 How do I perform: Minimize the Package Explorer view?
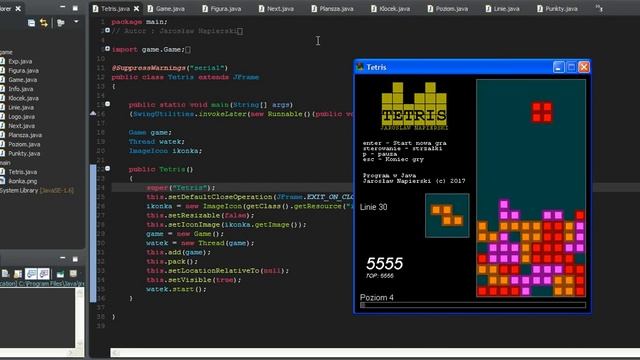click(62, 7)
